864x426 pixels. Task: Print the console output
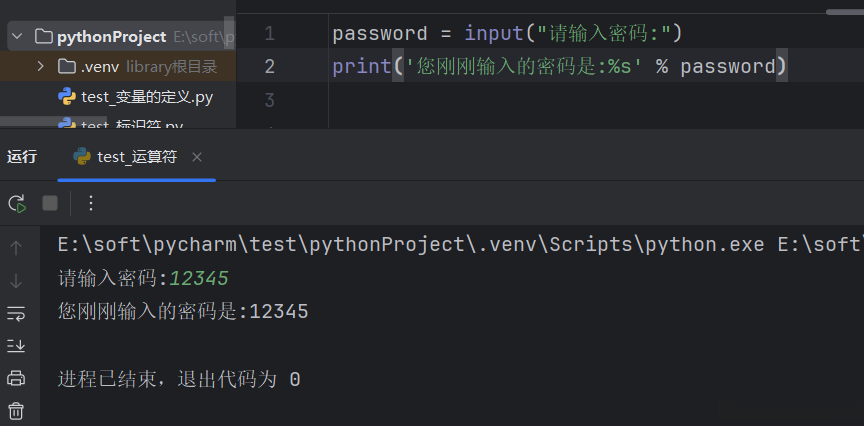click(16, 378)
